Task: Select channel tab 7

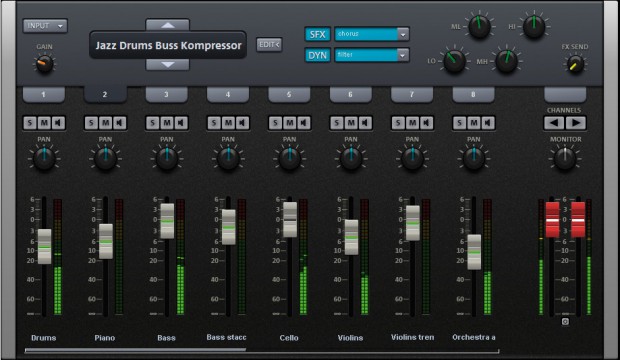Action: click(x=412, y=95)
